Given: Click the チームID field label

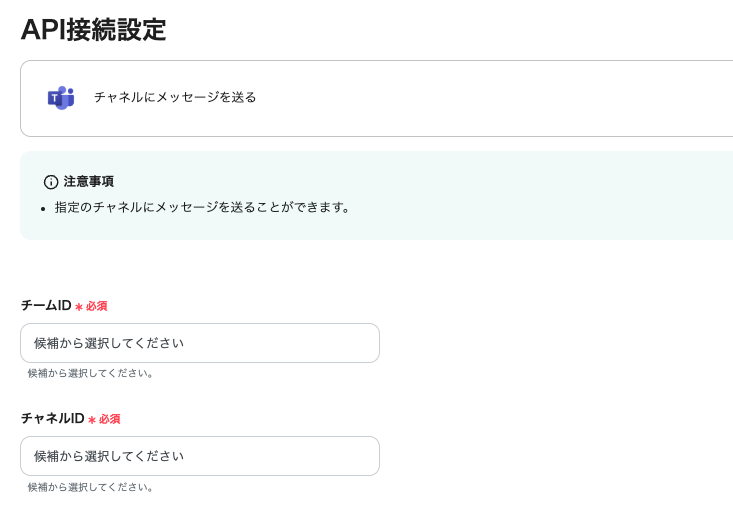Looking at the screenshot, I should (x=46, y=306).
